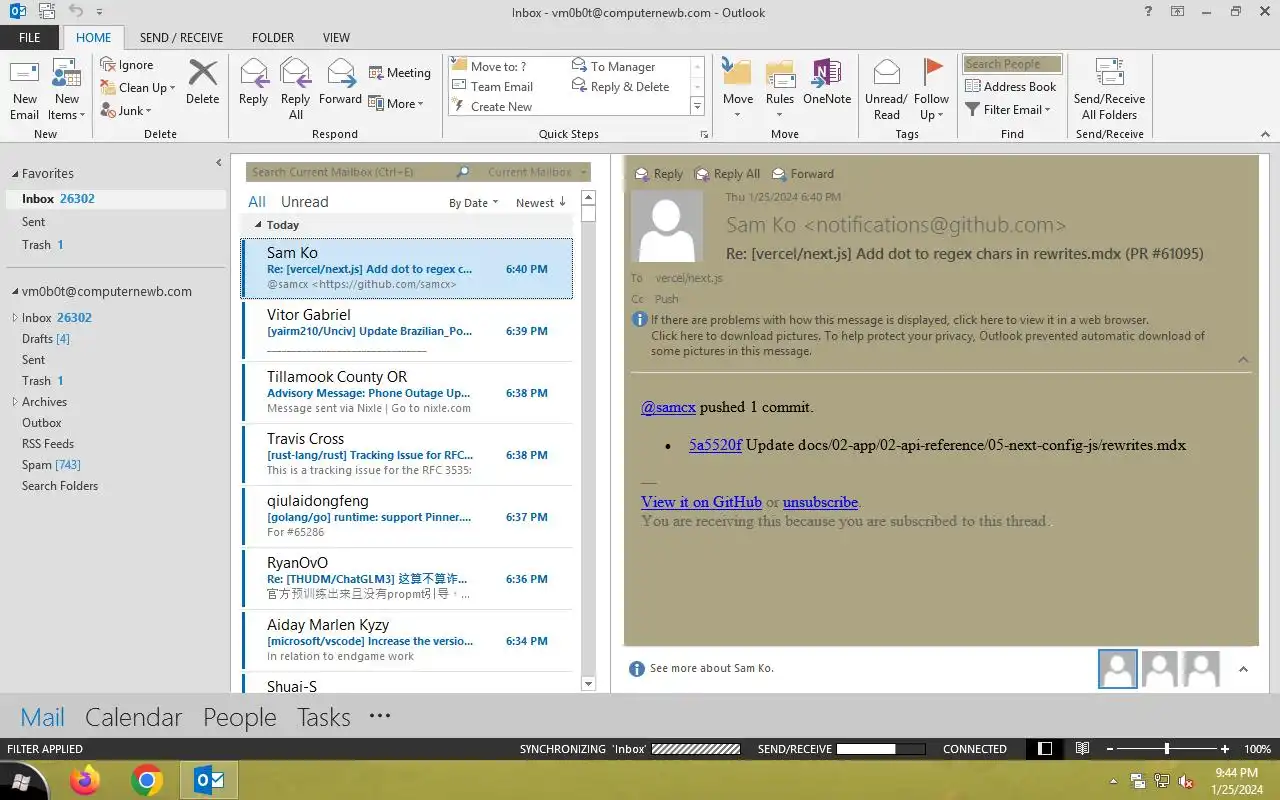The width and height of the screenshot is (1280, 800).
Task: Collapse the Favorites section
Action: [x=14, y=173]
